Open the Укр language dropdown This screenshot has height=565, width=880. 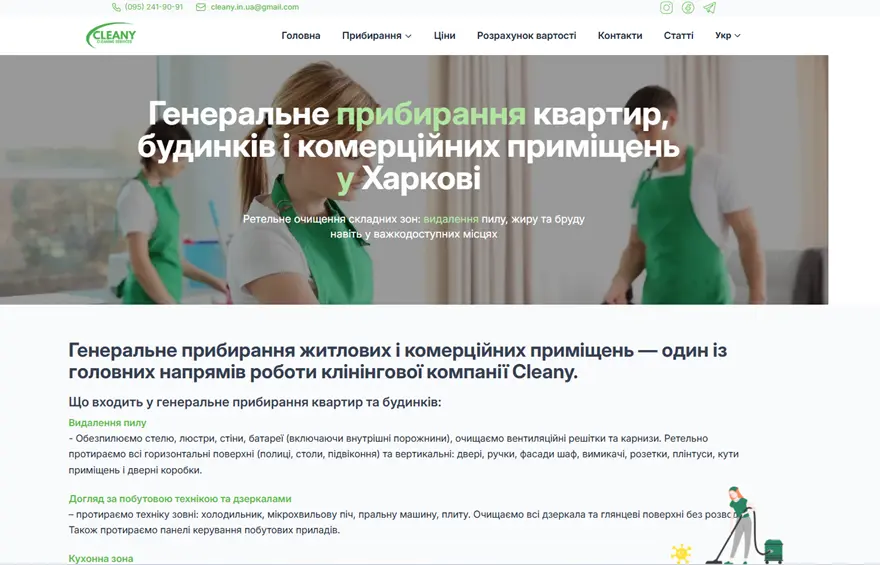[x=727, y=36]
